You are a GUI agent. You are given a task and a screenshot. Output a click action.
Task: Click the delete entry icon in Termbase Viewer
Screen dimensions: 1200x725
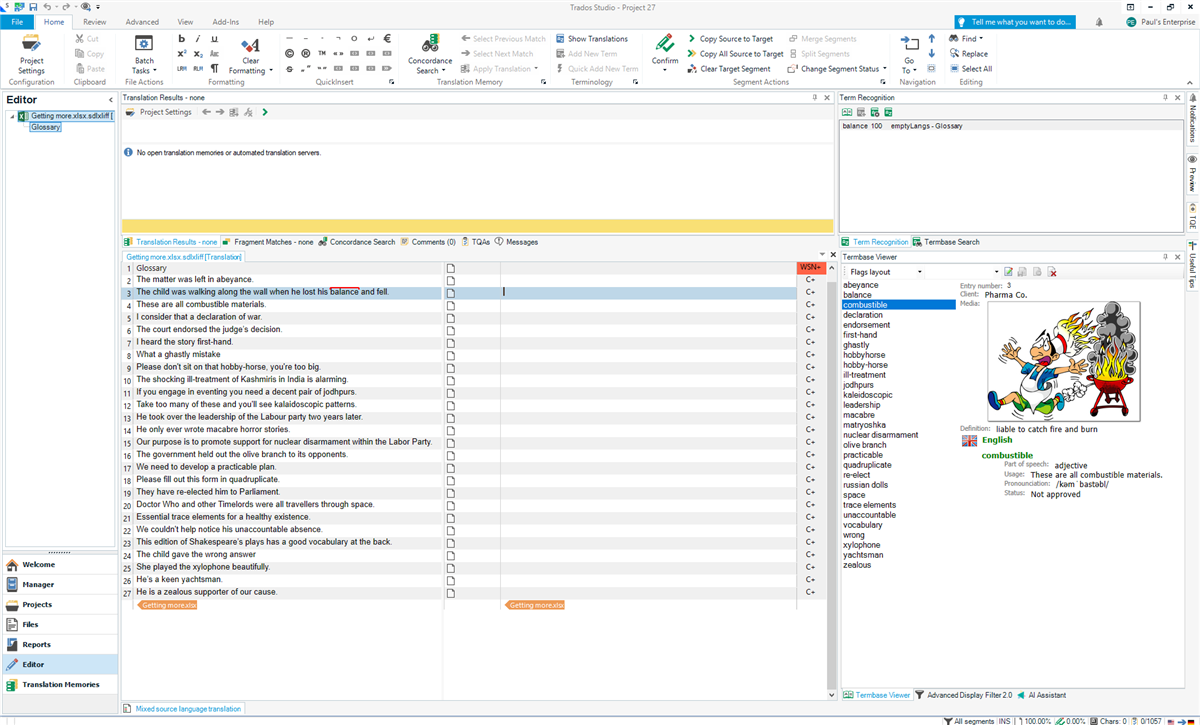(x=1052, y=272)
